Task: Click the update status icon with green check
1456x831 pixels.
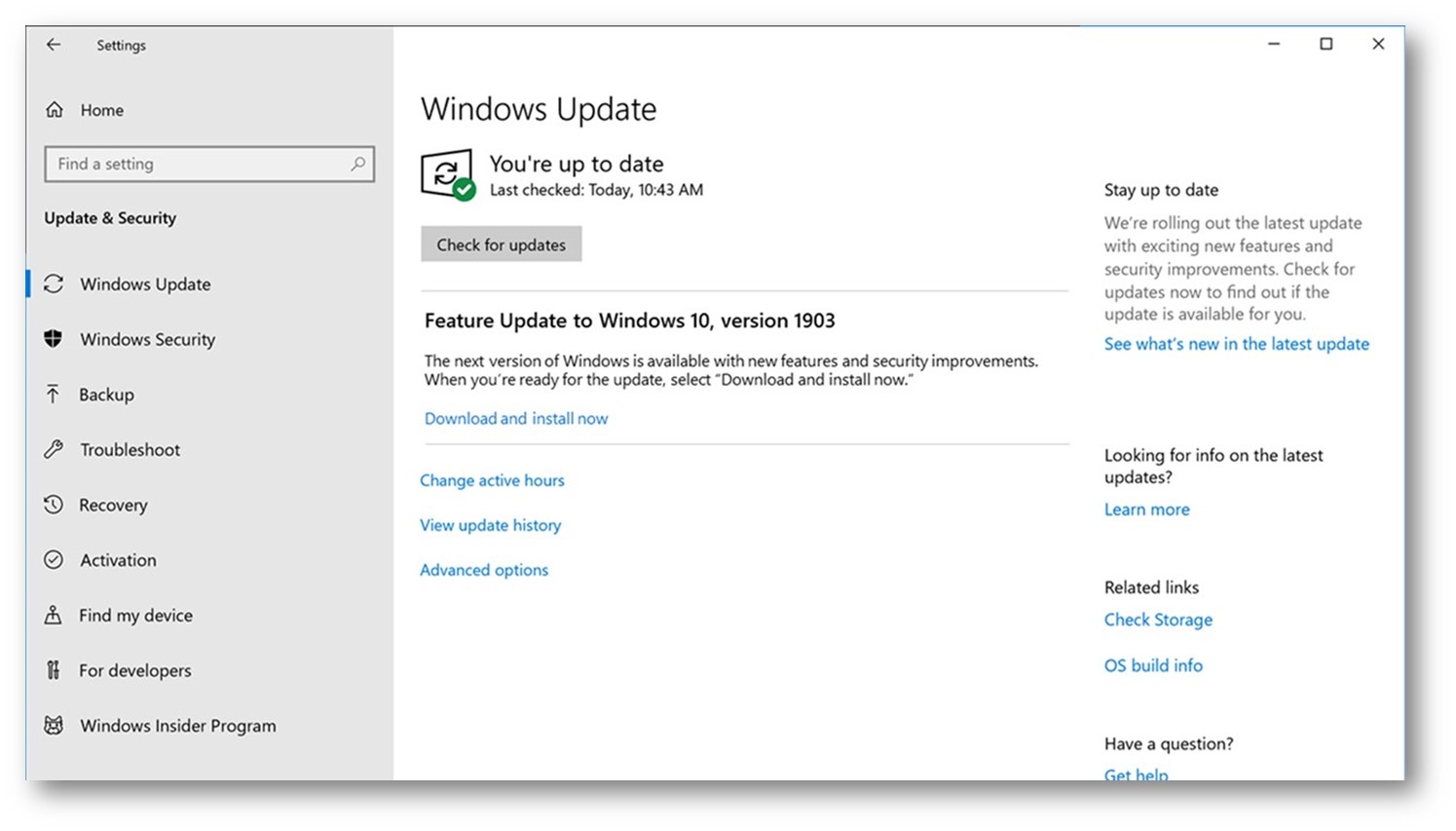Action: 448,174
